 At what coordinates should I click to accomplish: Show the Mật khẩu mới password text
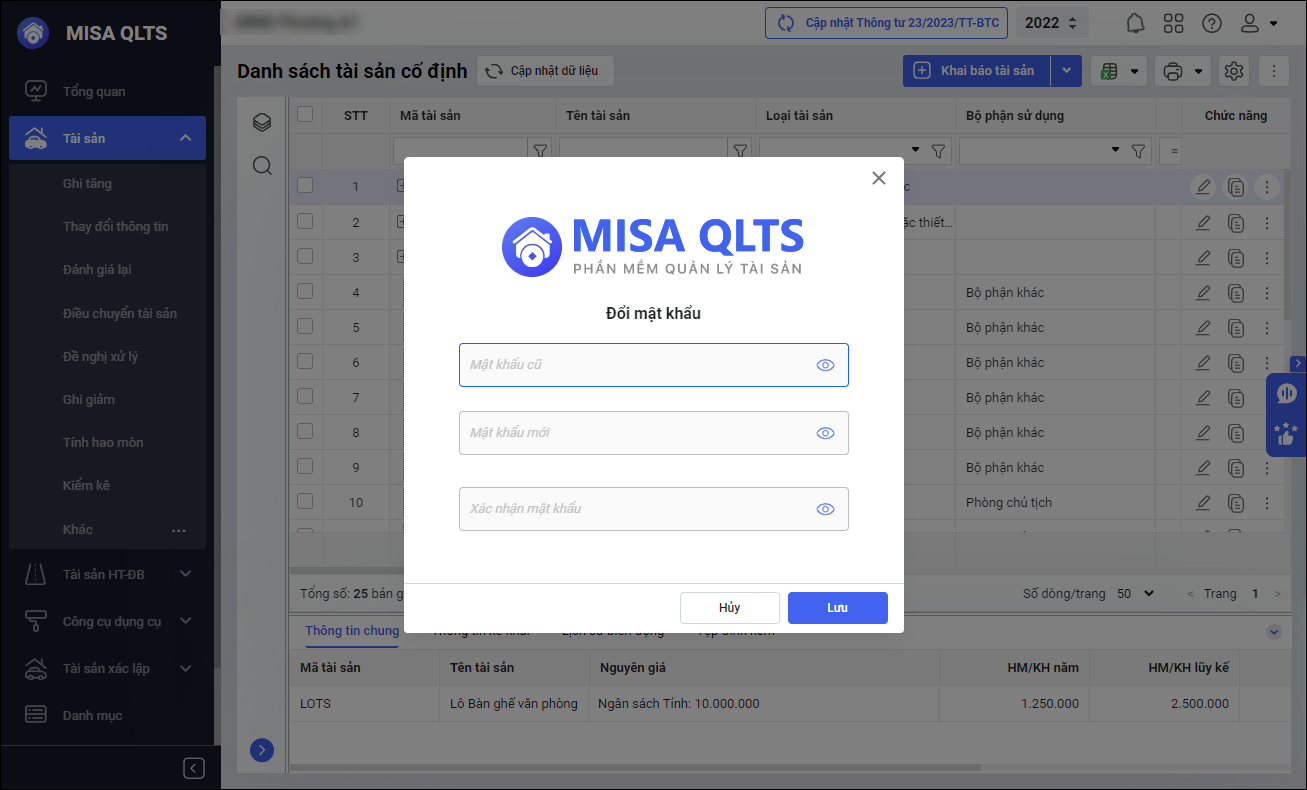pos(825,433)
